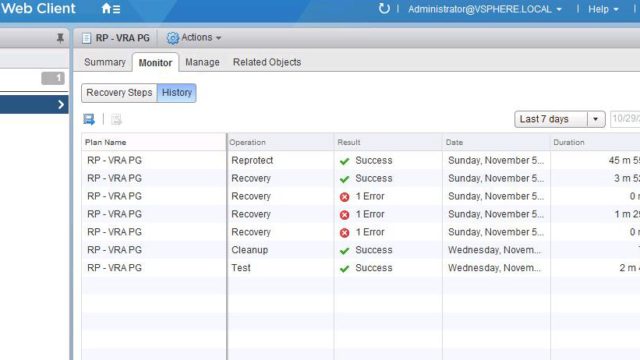Select the Cleanup operation row

coord(361,250)
